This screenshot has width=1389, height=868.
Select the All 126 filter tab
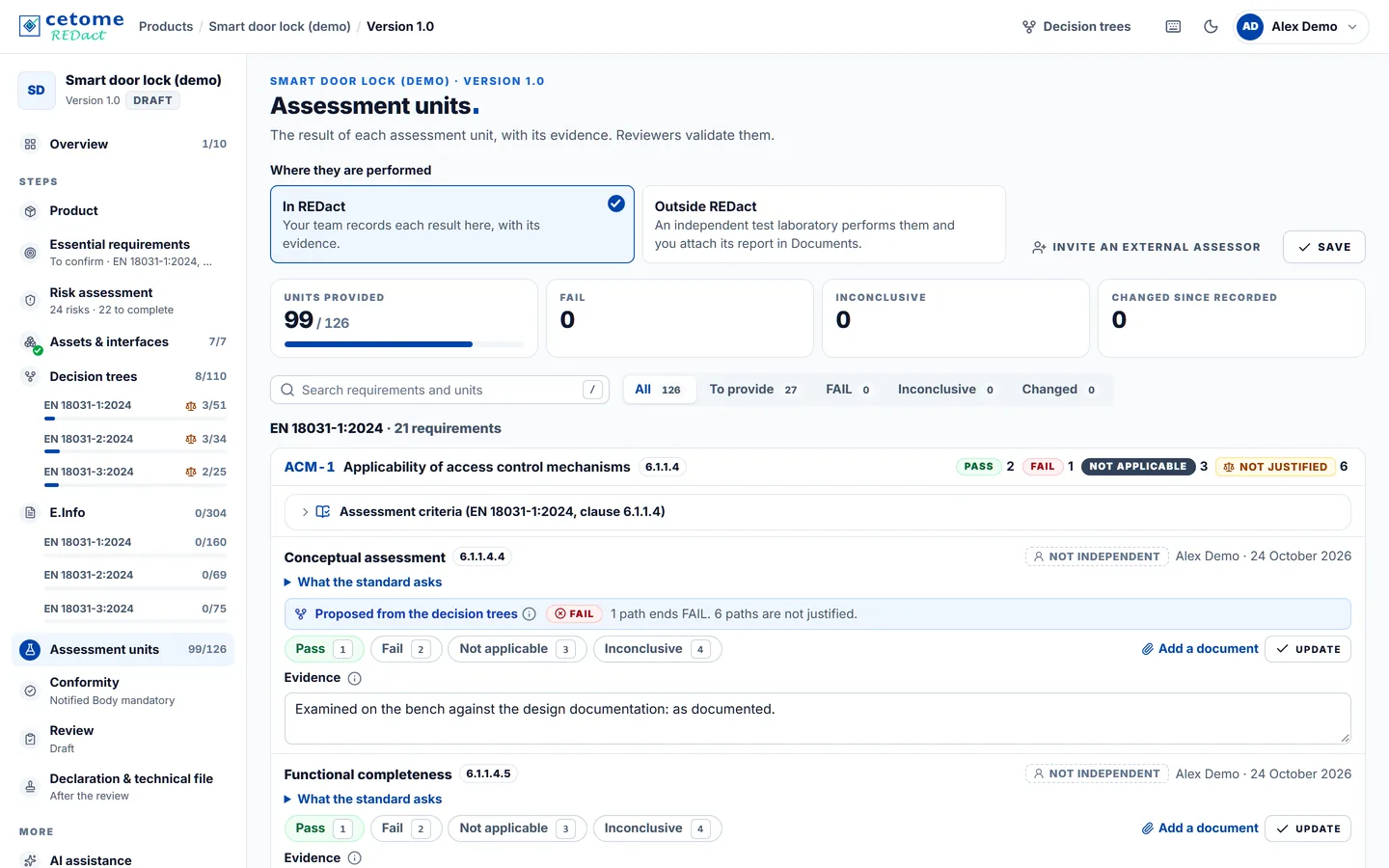tap(660, 390)
